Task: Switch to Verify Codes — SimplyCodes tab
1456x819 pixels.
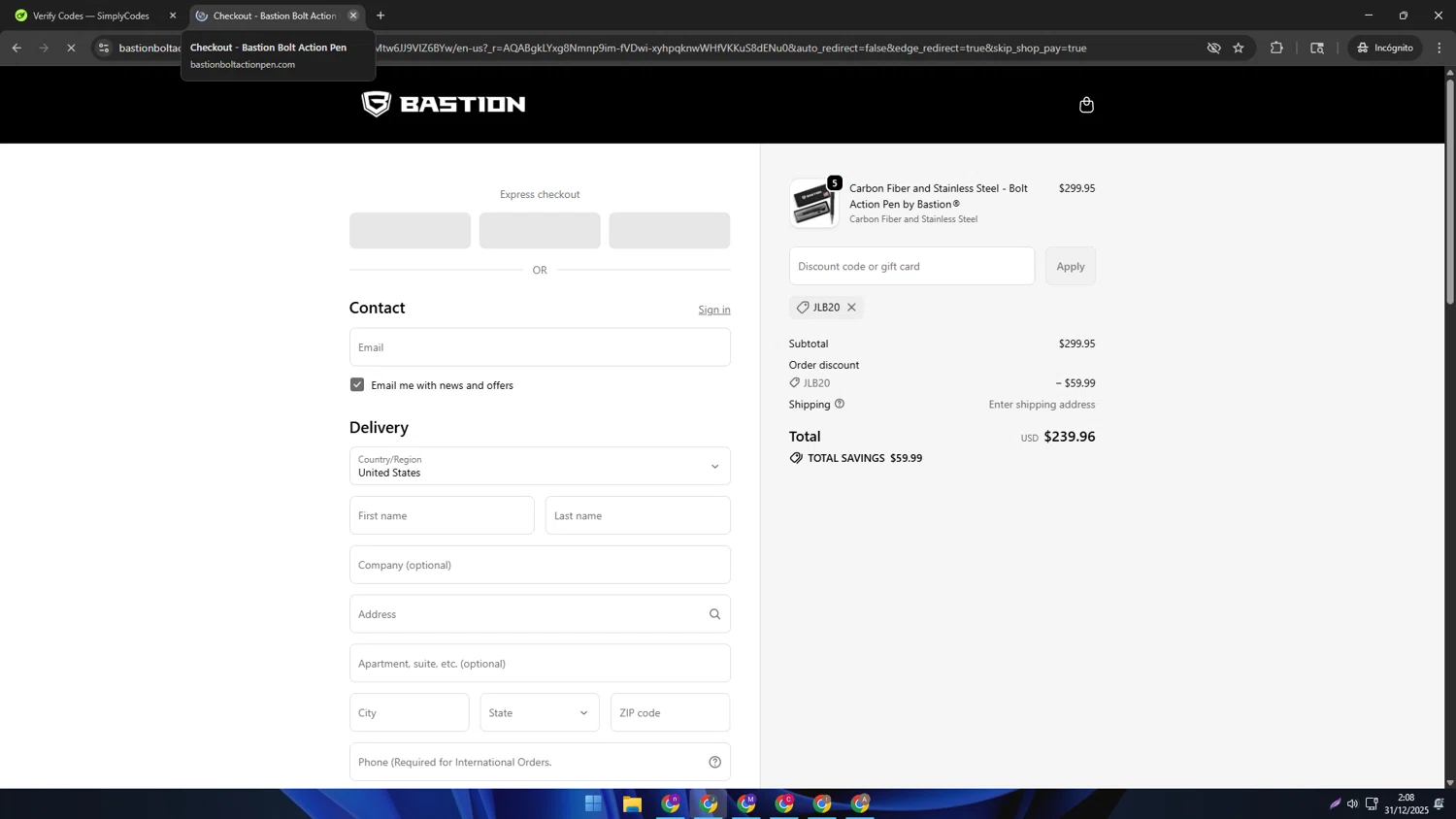Action: click(x=90, y=16)
